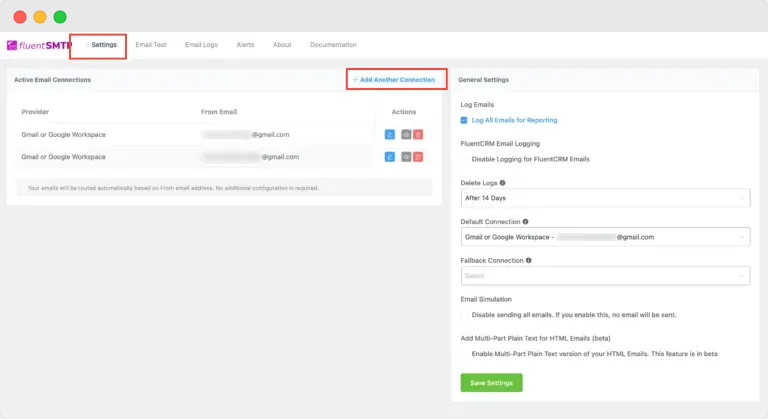Click Add Another Connection
The height and width of the screenshot is (419, 768).
396,79
